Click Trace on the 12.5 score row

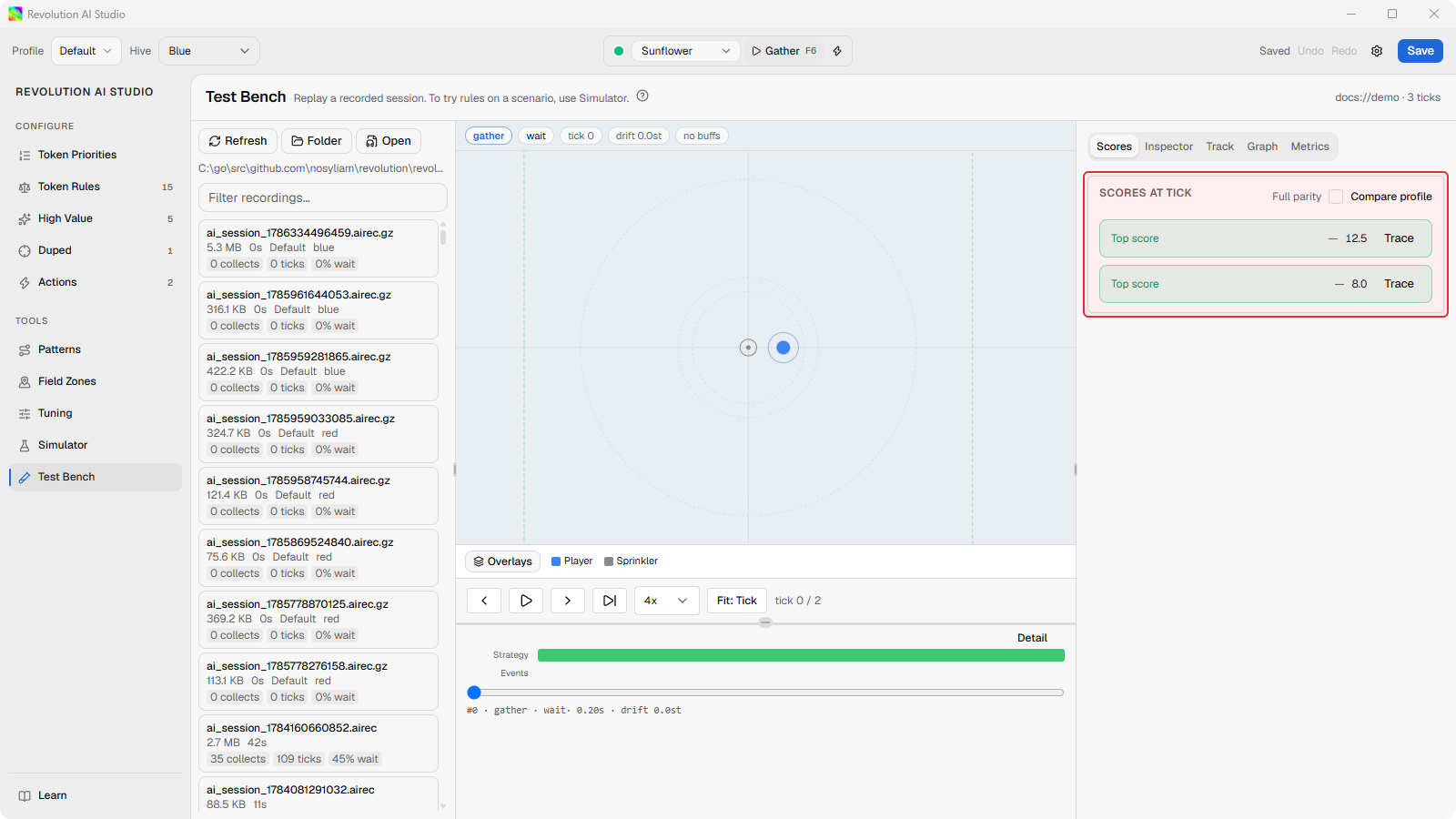point(1399,238)
